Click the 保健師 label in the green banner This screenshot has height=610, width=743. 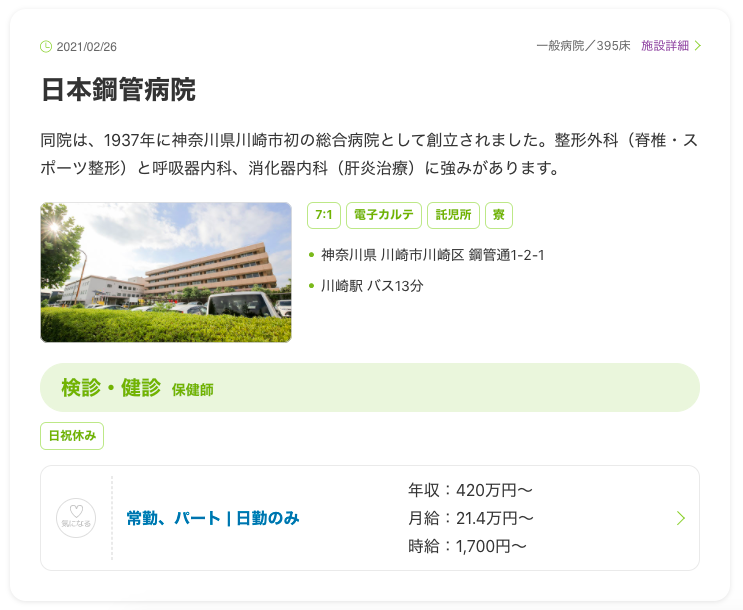coord(192,390)
